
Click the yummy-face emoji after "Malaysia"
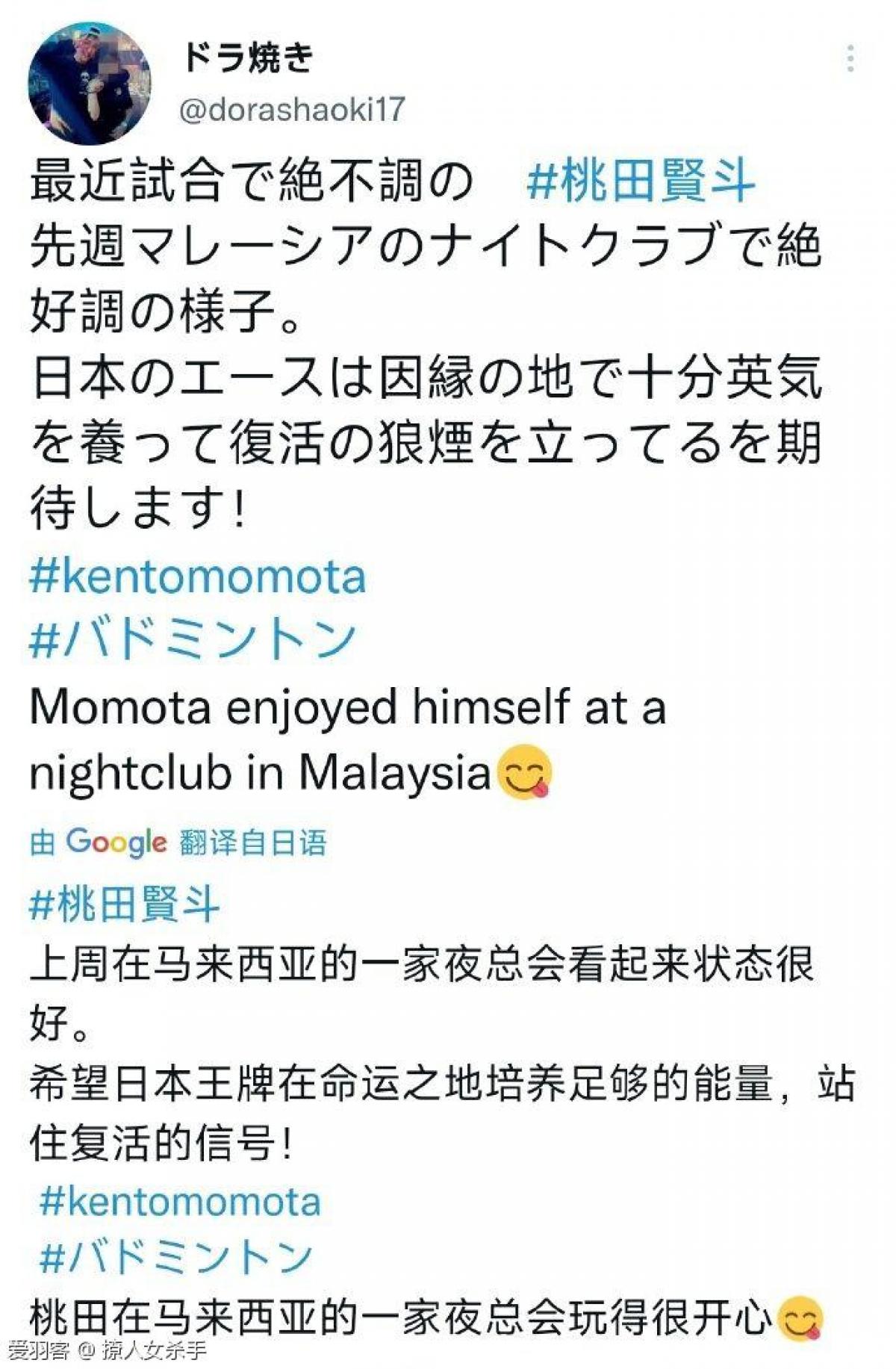point(526,773)
